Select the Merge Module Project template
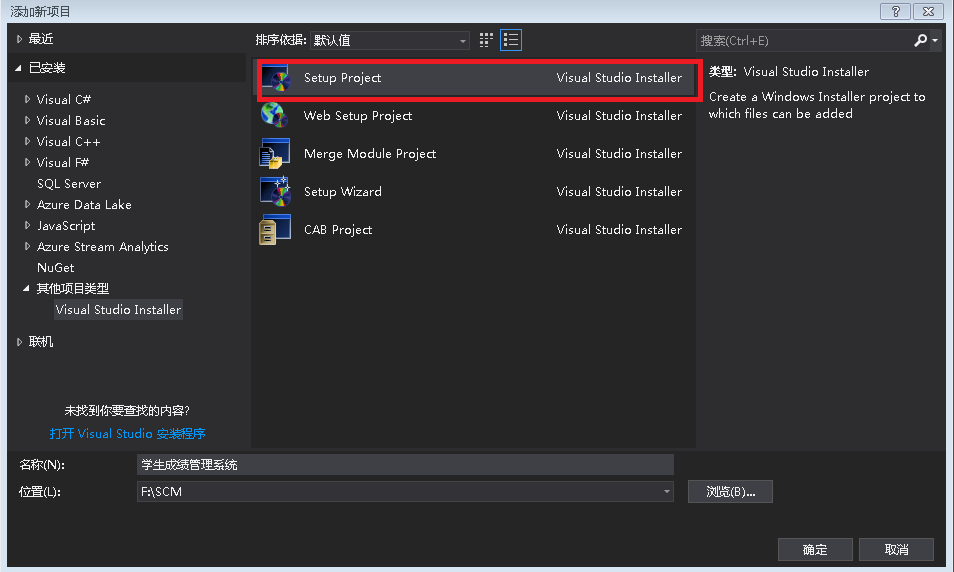 pyautogui.click(x=474, y=153)
